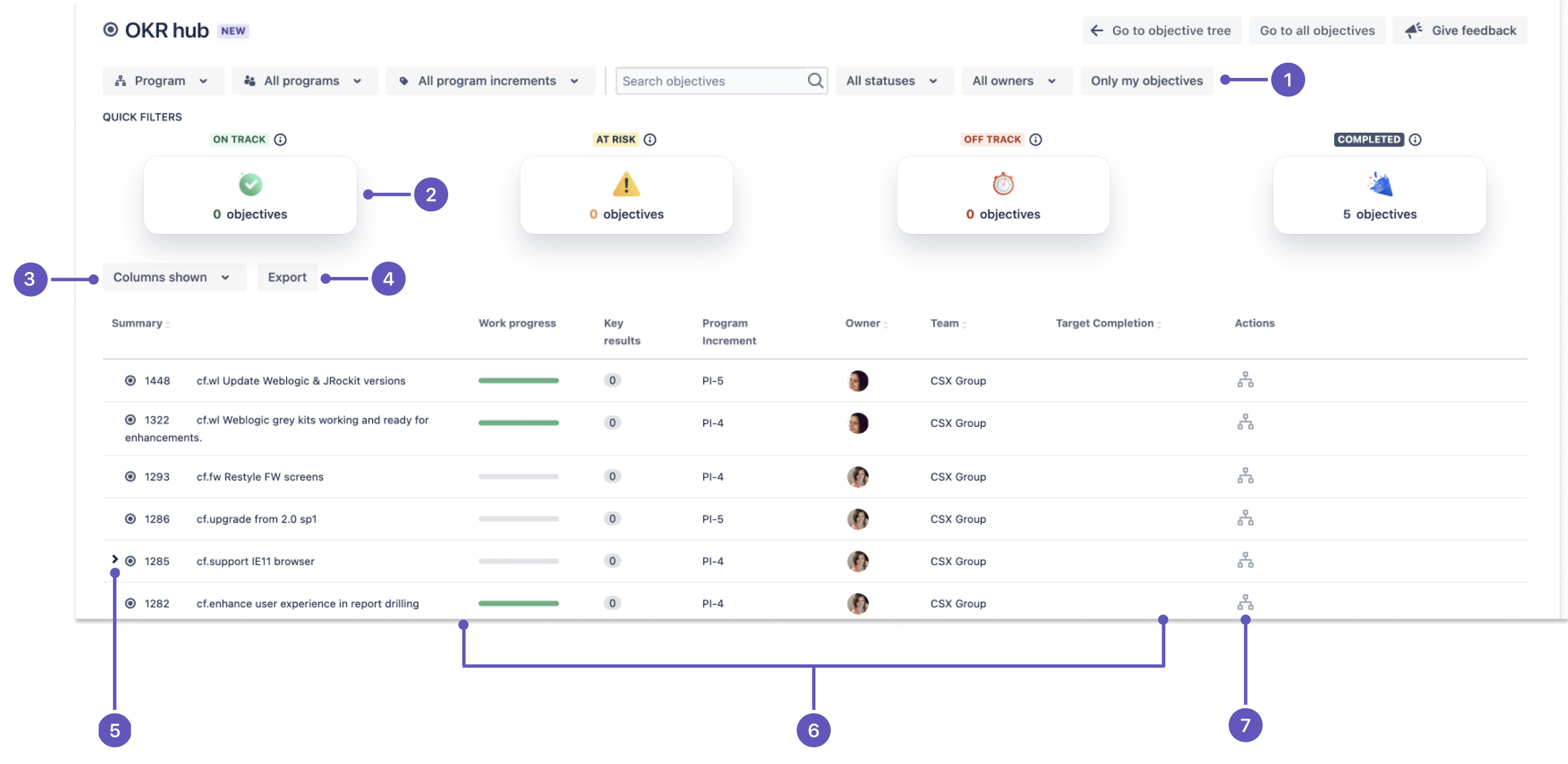The width and height of the screenshot is (1568, 764).
Task: Expand the row for objective 1285
Action: click(114, 560)
